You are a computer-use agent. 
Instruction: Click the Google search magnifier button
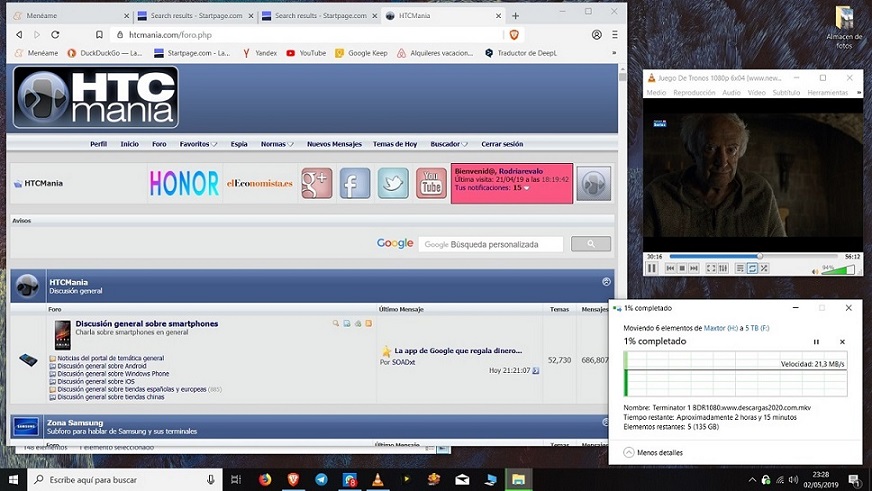click(x=591, y=244)
